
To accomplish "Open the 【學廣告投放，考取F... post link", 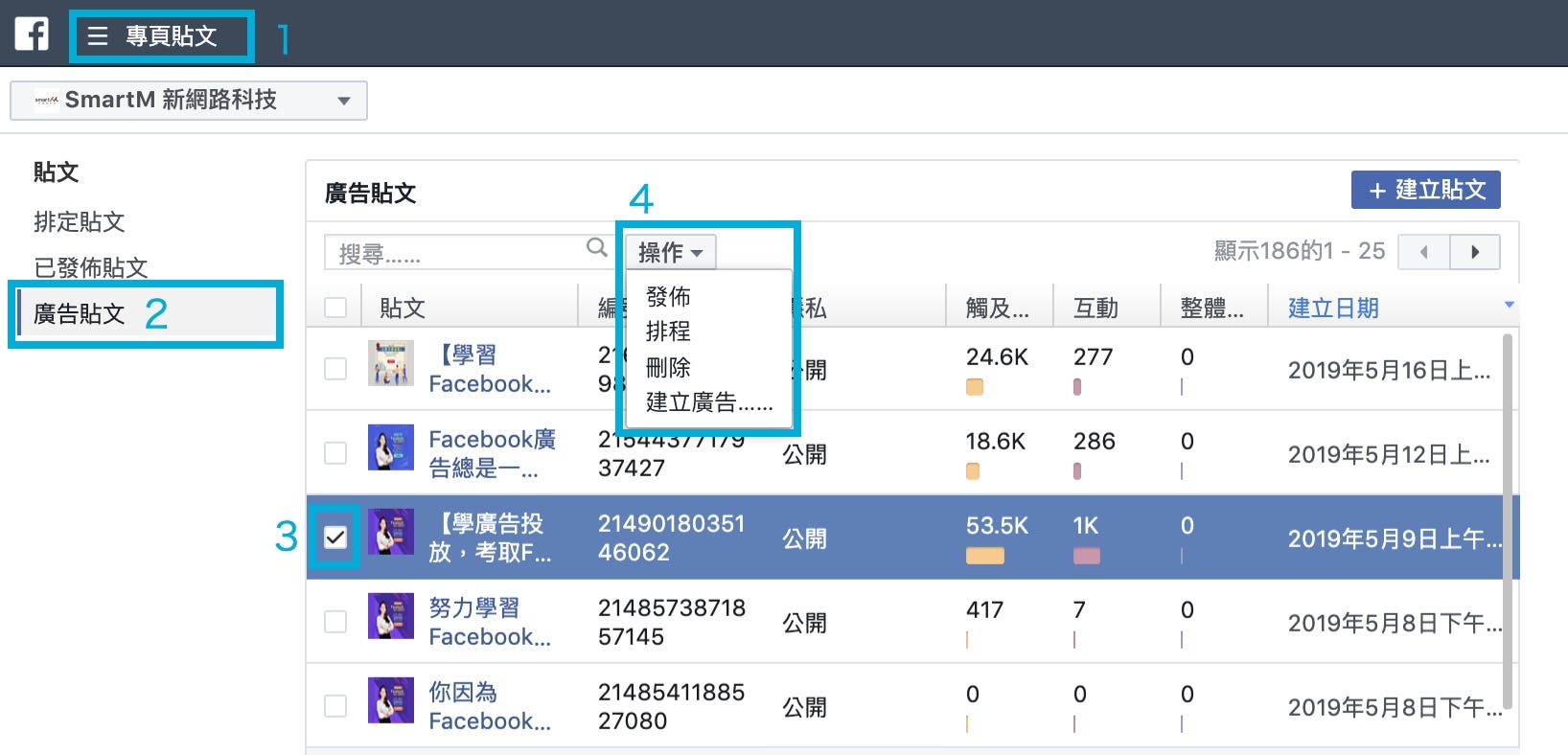I will [x=490, y=538].
